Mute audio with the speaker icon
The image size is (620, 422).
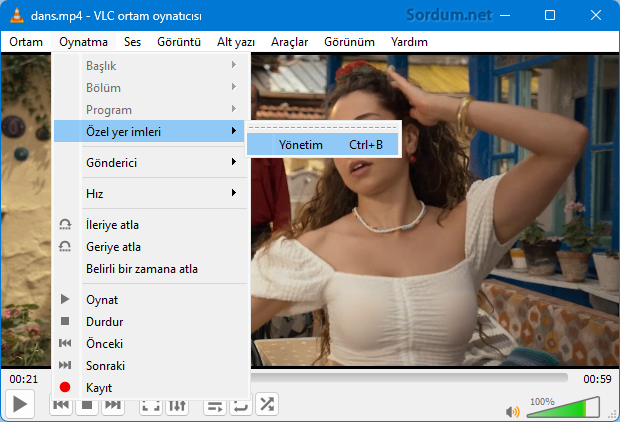pos(512,412)
